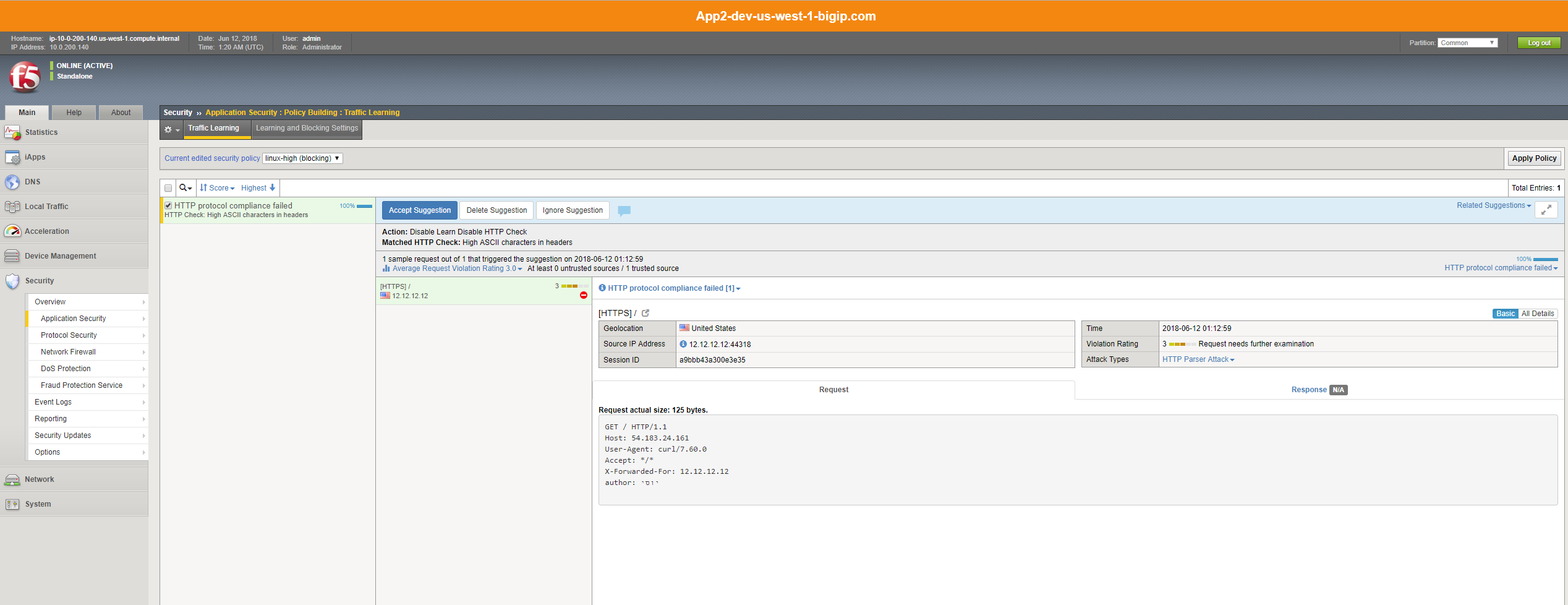Click the F5 logo
1568x605 pixels.
25,77
